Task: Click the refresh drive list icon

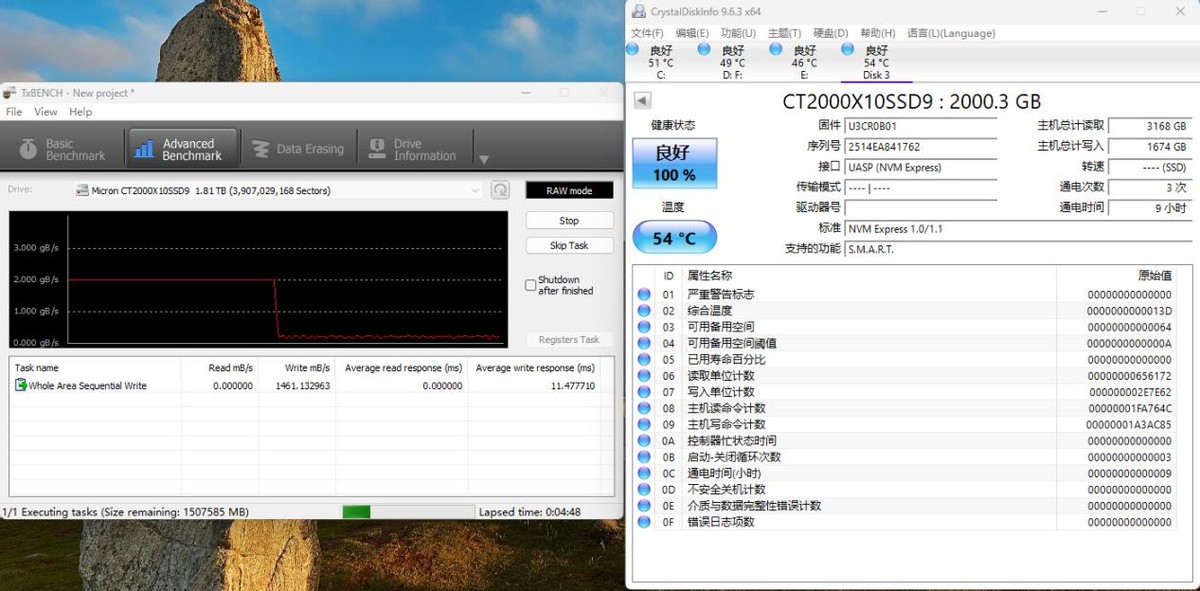Action: tap(500, 190)
